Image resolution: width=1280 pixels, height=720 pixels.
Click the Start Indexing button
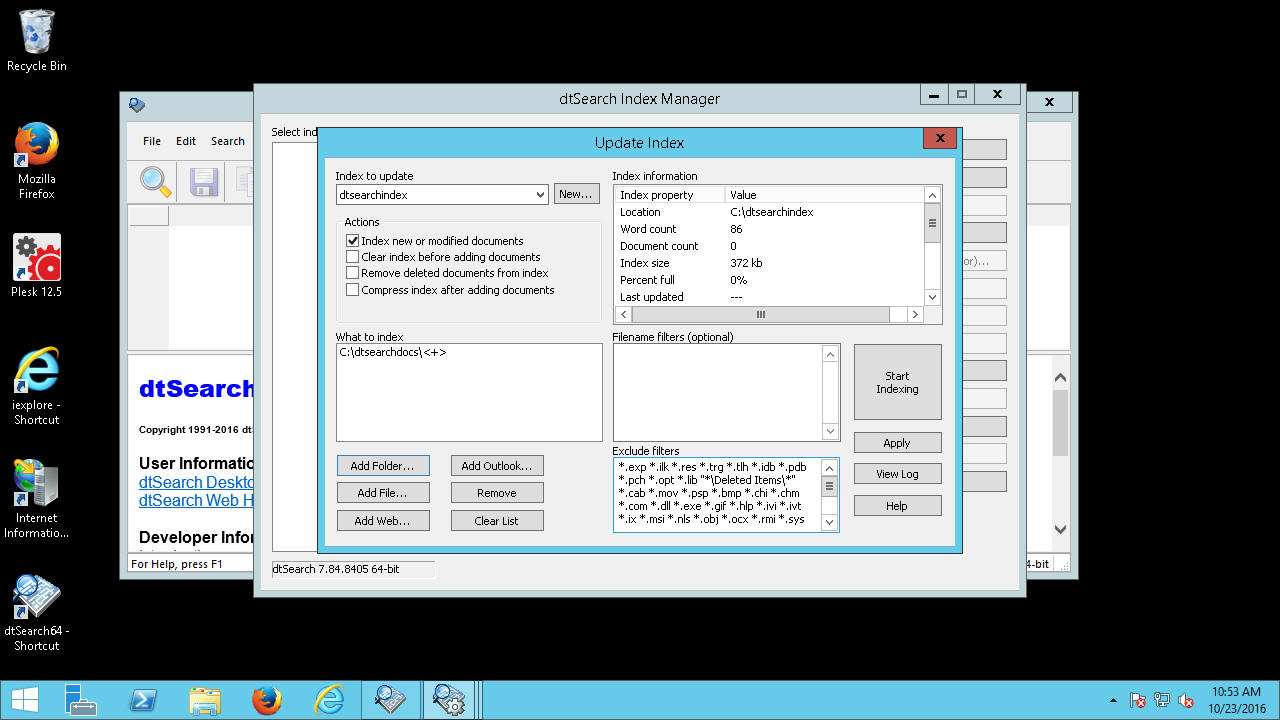(898, 382)
